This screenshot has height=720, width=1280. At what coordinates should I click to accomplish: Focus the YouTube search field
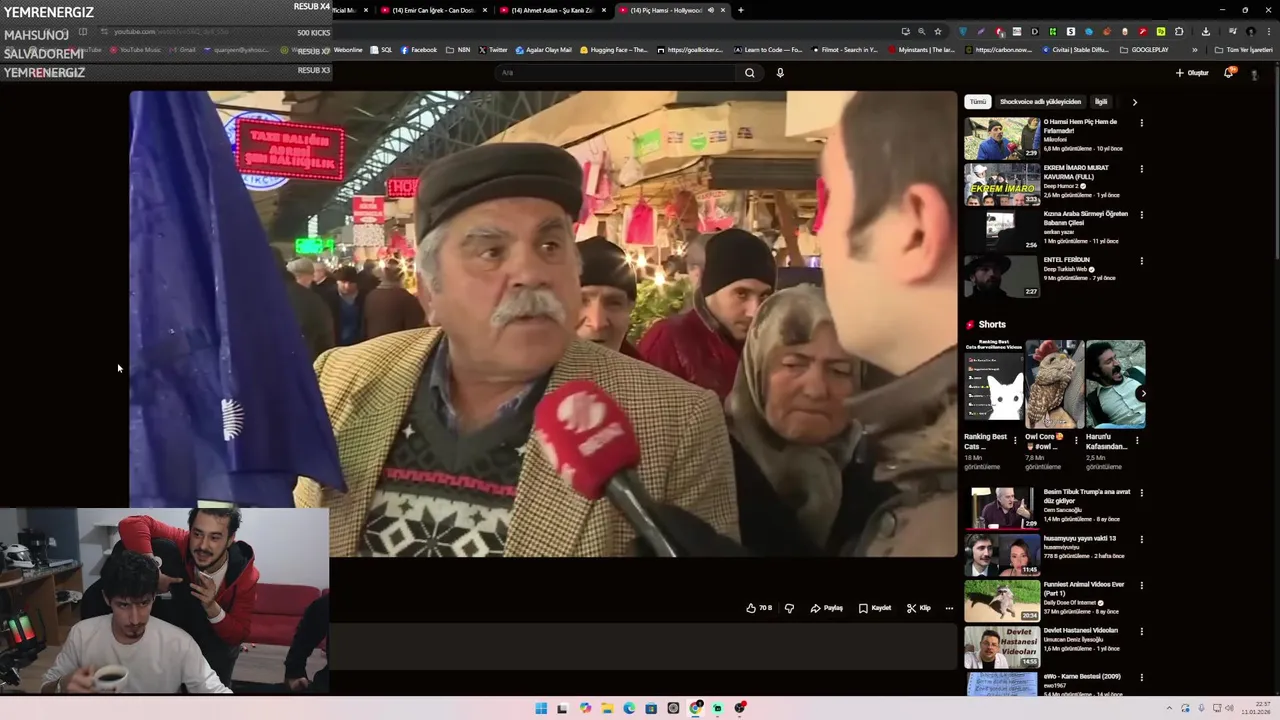click(616, 72)
